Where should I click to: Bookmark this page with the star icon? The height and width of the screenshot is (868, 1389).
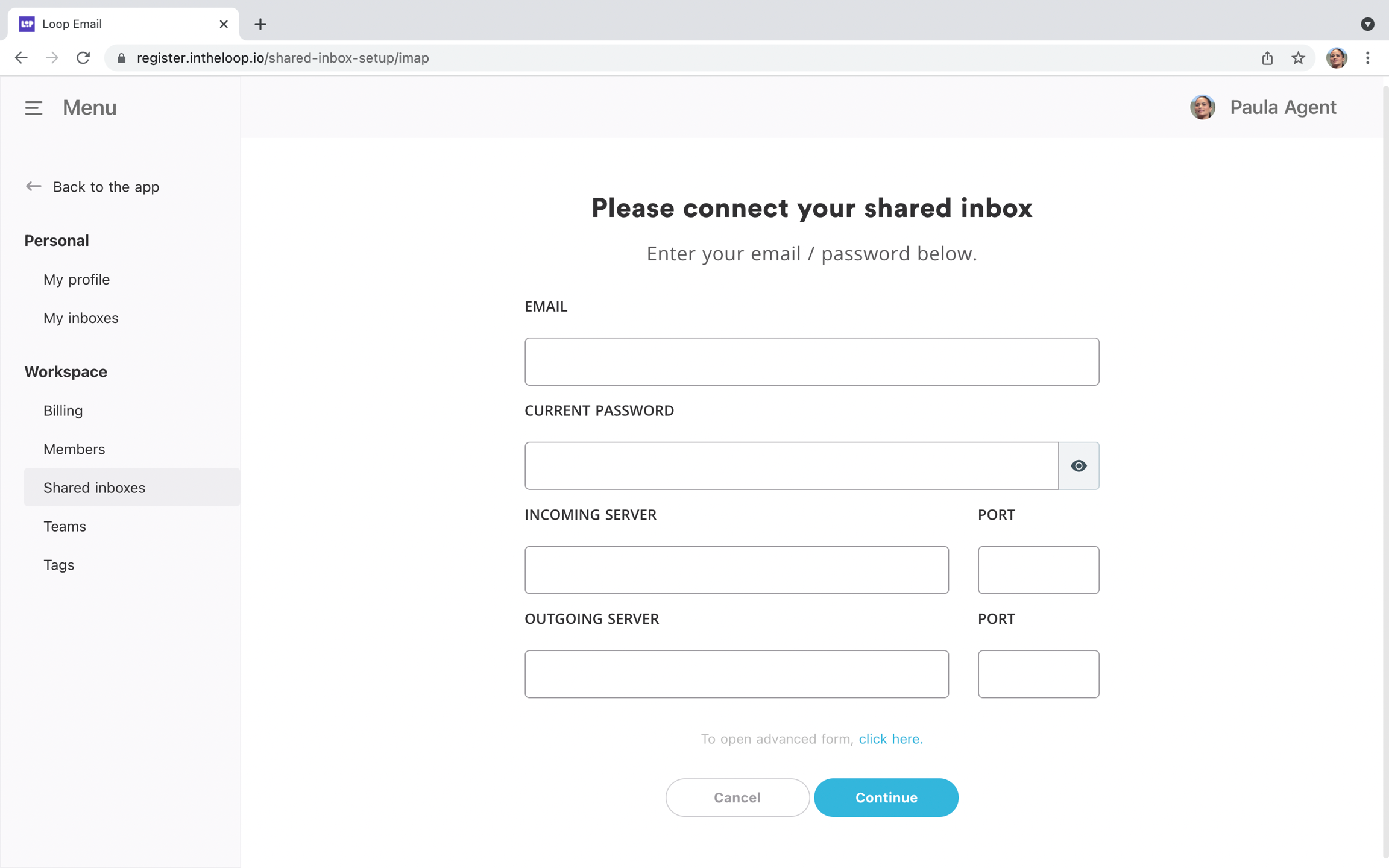tap(1298, 58)
